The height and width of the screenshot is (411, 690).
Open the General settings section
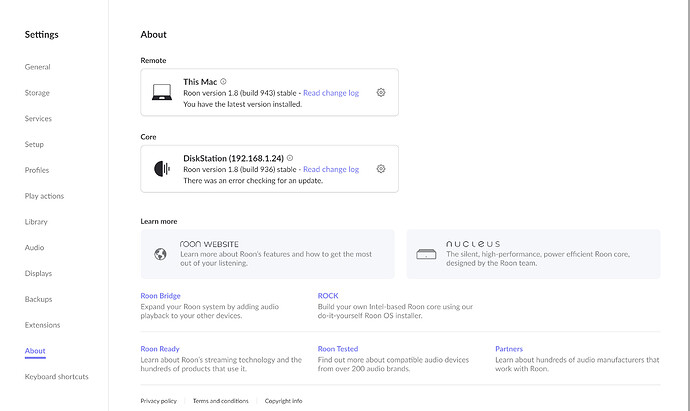pyautogui.click(x=37, y=67)
